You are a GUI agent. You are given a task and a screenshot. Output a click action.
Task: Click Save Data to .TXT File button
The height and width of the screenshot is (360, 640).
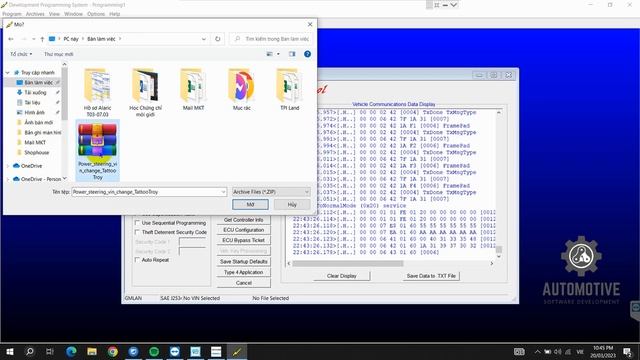(x=431, y=276)
